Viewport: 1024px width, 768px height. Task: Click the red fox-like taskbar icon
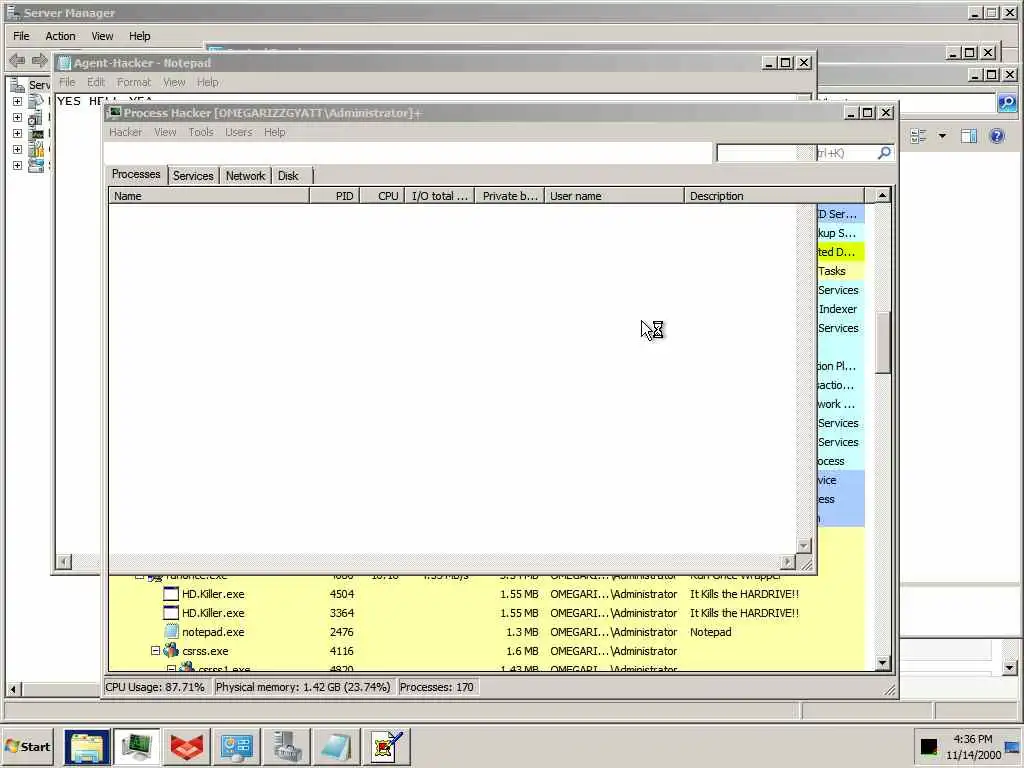point(187,746)
